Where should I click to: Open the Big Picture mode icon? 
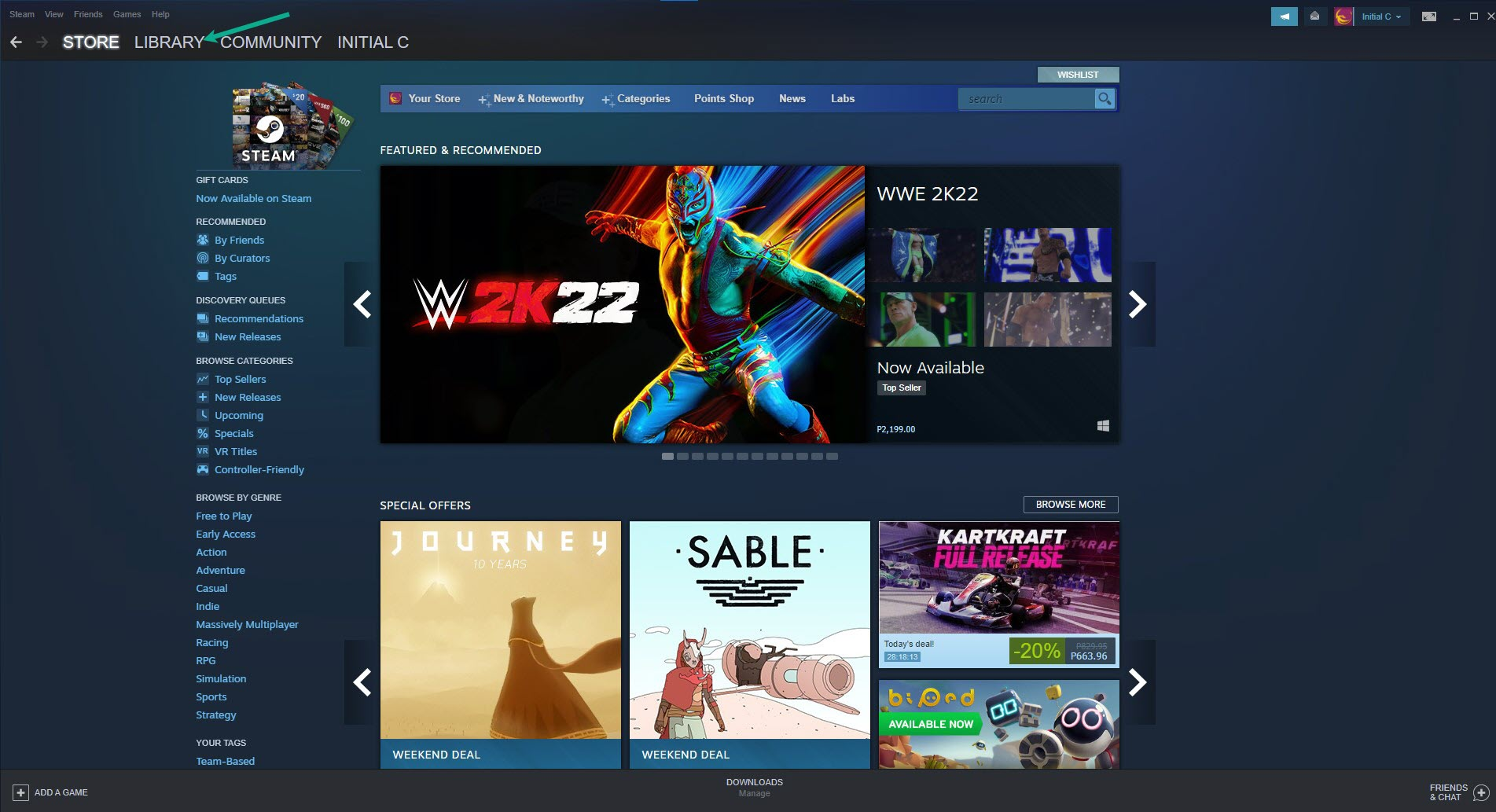(x=1429, y=17)
